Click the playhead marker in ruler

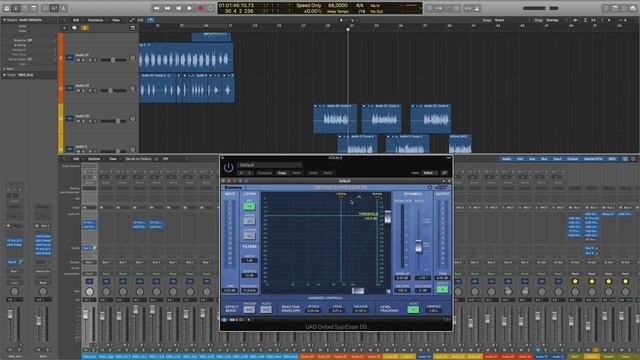pos(348,29)
